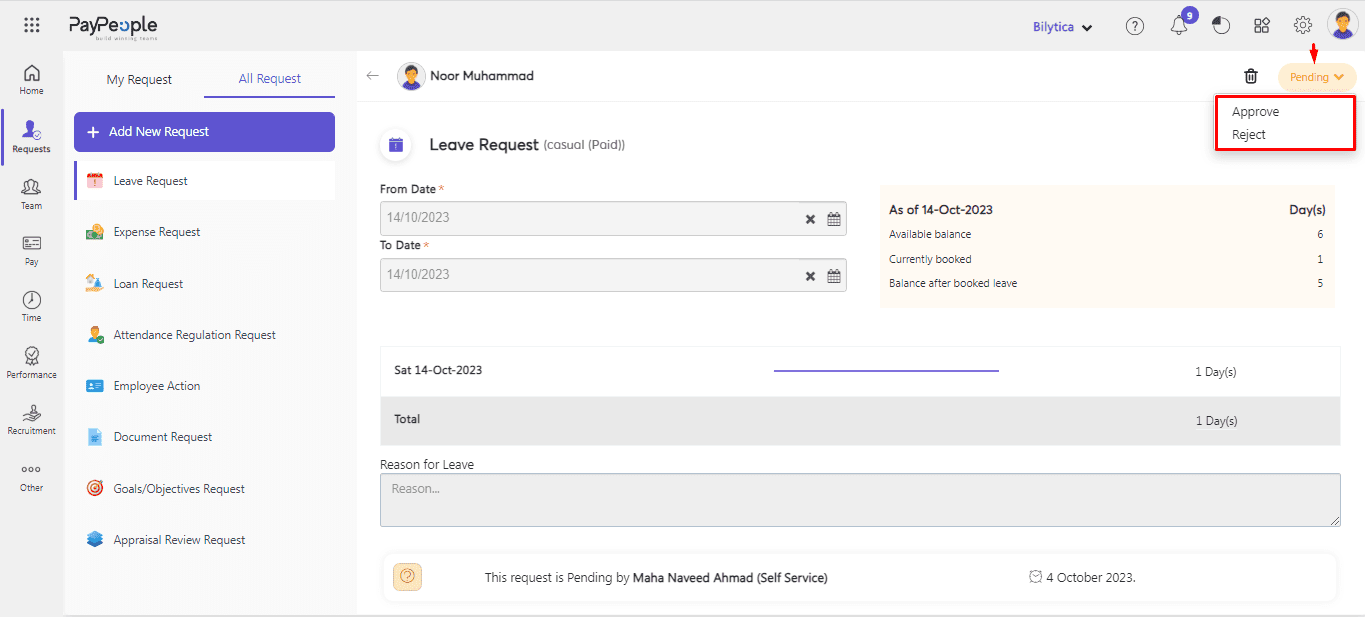Clear the To Date value
This screenshot has width=1365, height=617.
[x=810, y=276]
